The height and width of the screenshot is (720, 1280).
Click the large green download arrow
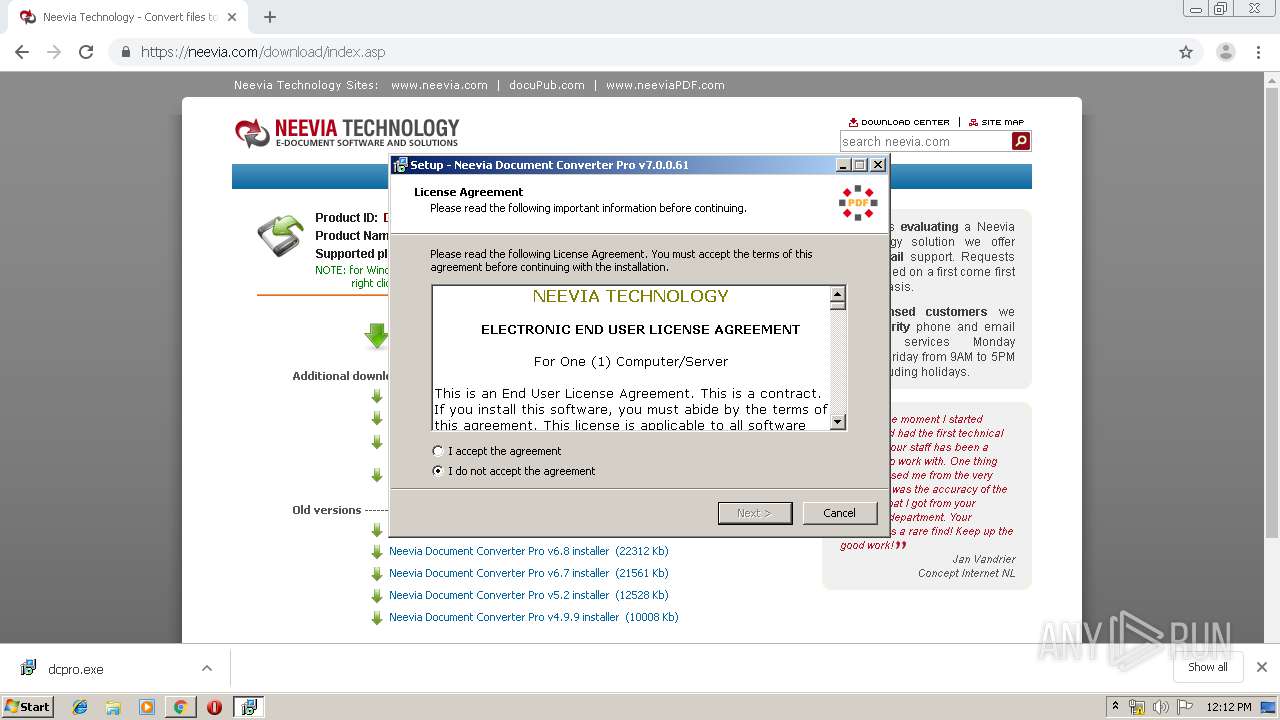tap(377, 336)
